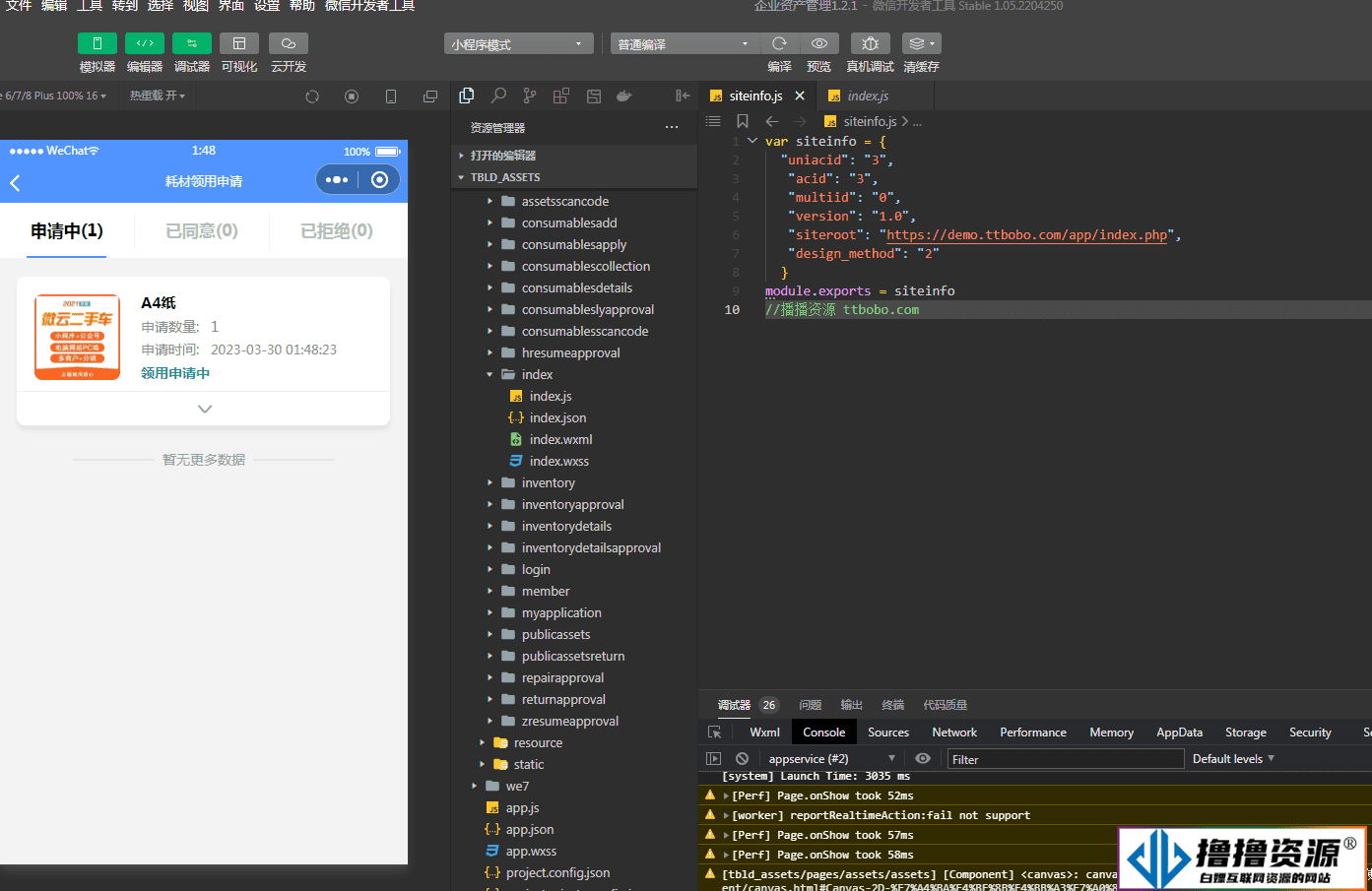Toggle the editor panel button
The height and width of the screenshot is (891, 1372).
(x=144, y=43)
